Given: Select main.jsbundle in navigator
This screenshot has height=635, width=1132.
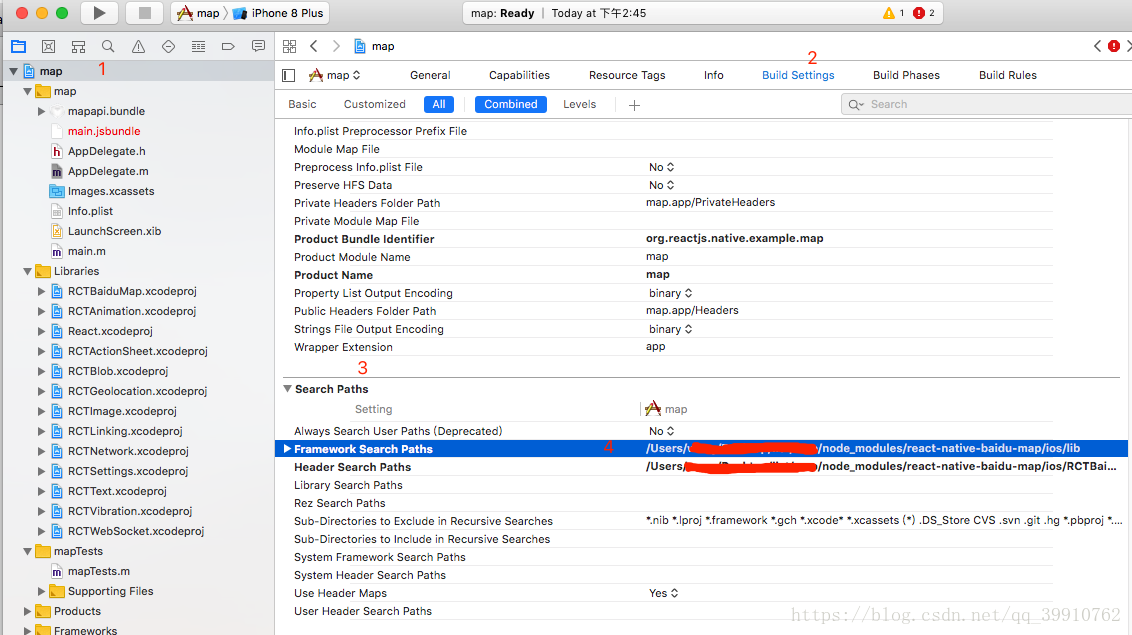Looking at the screenshot, I should pos(104,131).
